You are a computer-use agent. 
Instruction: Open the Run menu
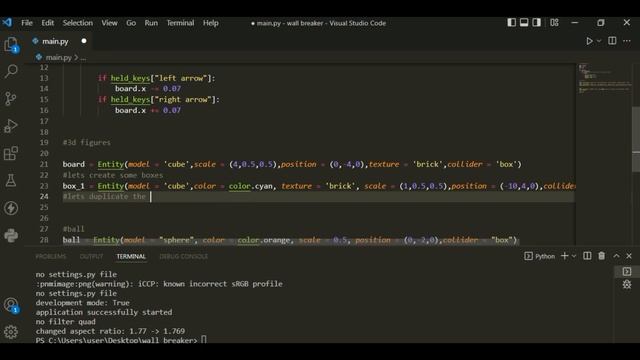(151, 23)
